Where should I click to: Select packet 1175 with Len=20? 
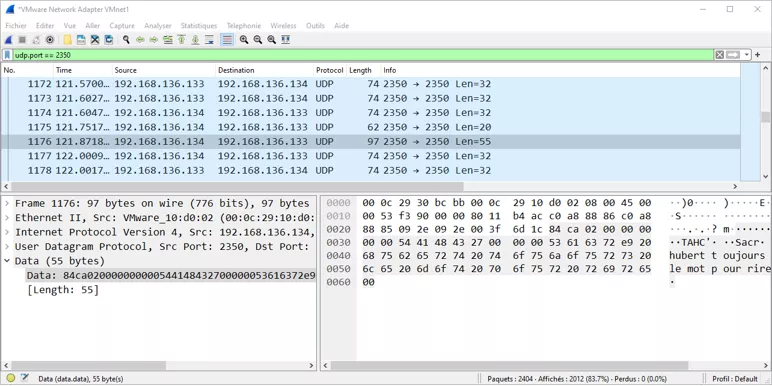tap(370, 127)
